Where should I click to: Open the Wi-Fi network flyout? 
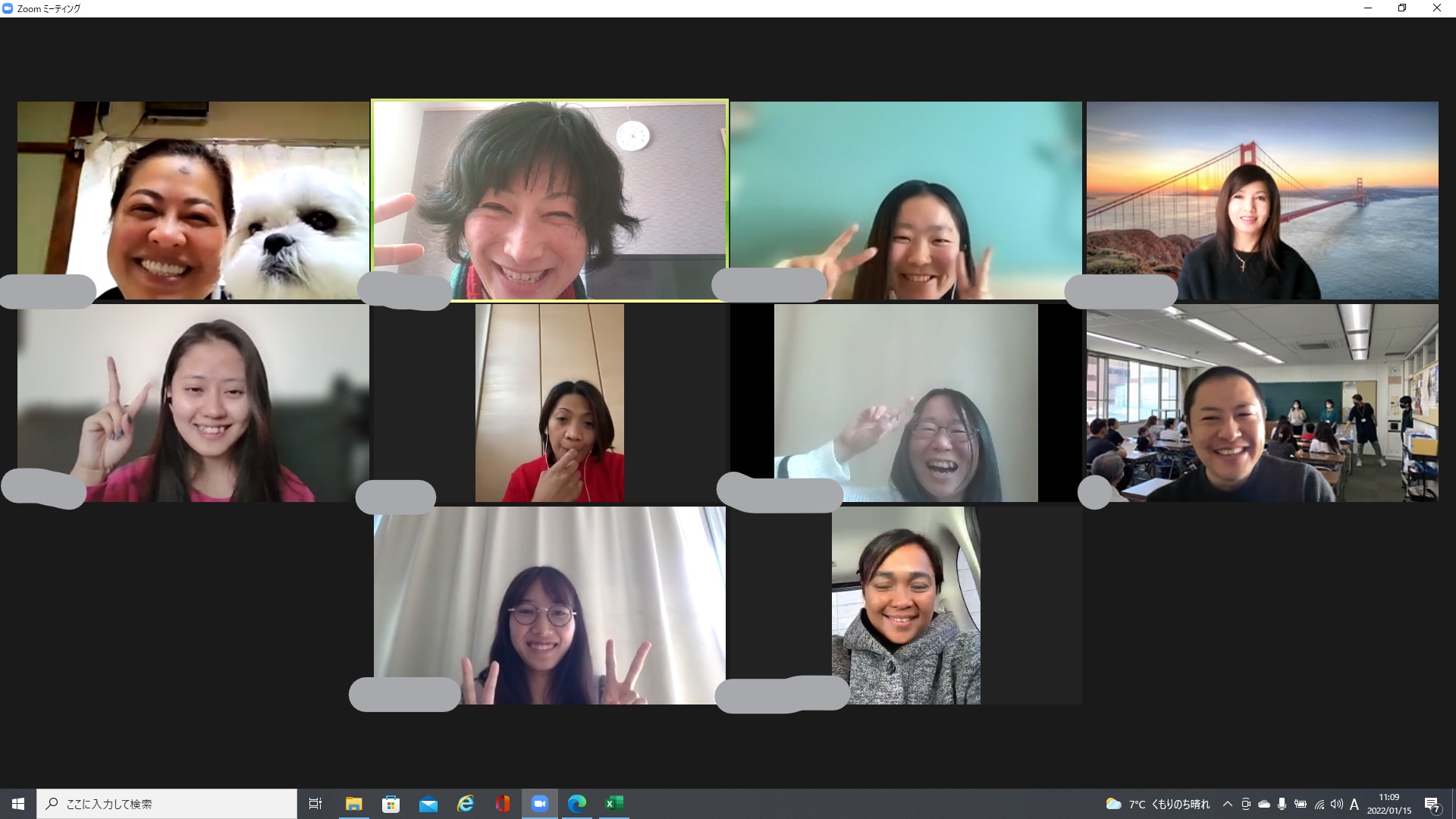tap(1319, 804)
